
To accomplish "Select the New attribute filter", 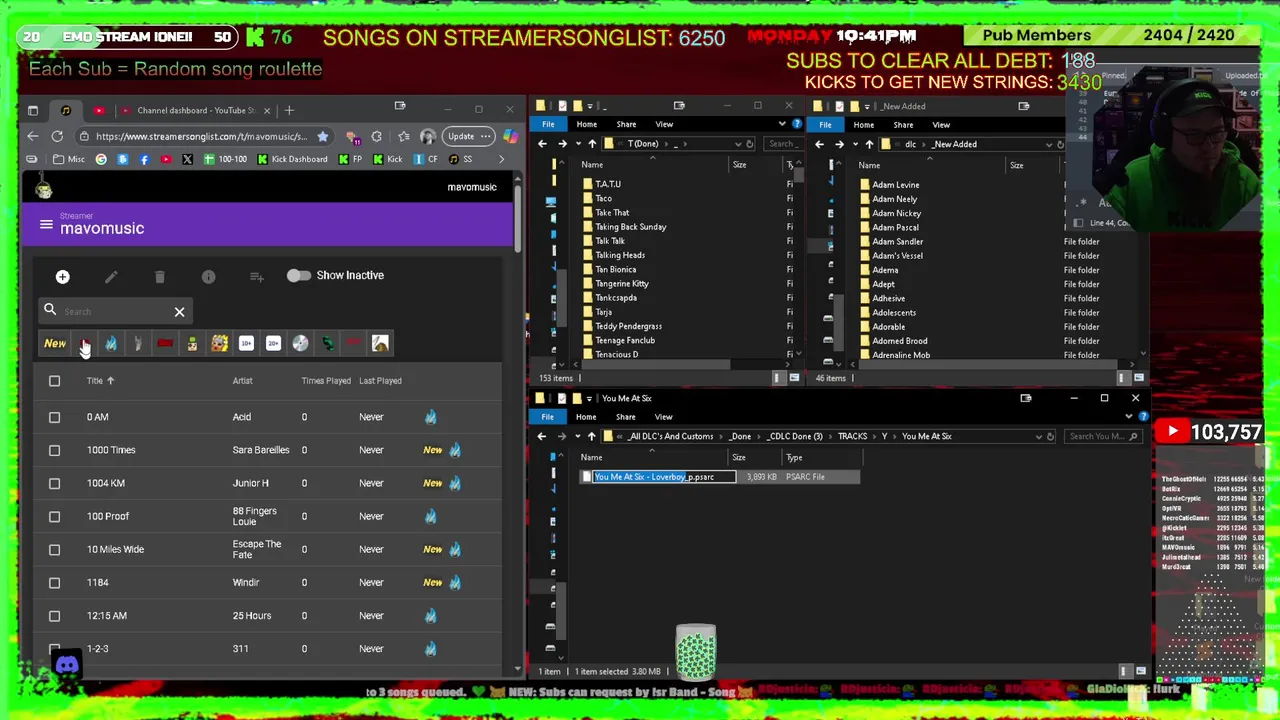I will coord(55,344).
